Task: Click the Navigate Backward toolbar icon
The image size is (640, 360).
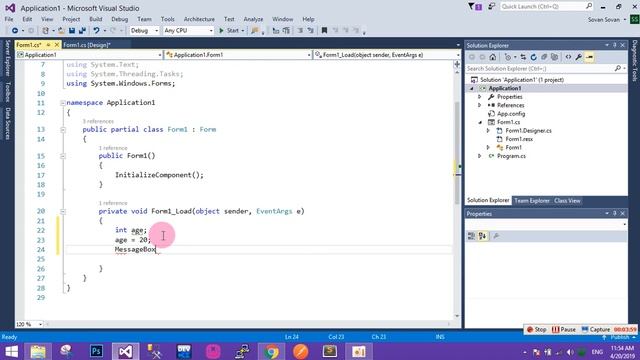Action: pos(15,31)
